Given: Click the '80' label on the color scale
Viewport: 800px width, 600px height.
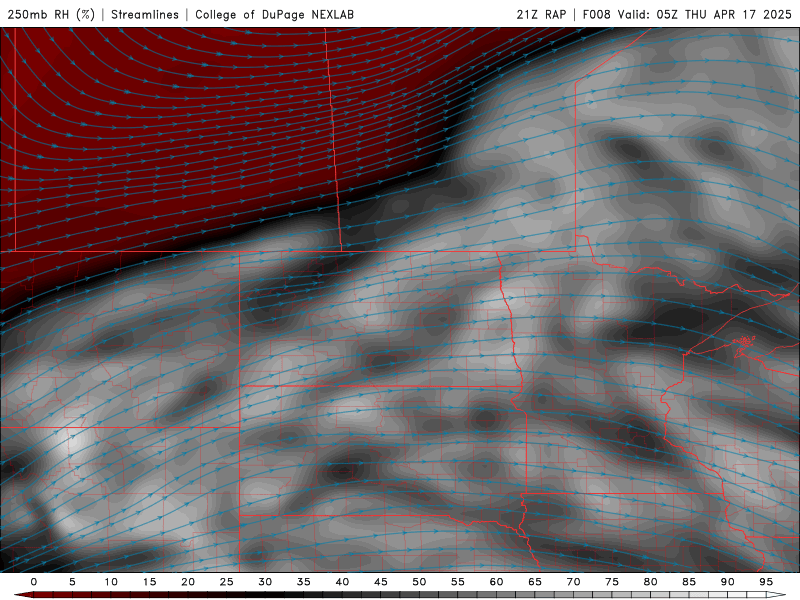Looking at the screenshot, I should click(651, 582).
